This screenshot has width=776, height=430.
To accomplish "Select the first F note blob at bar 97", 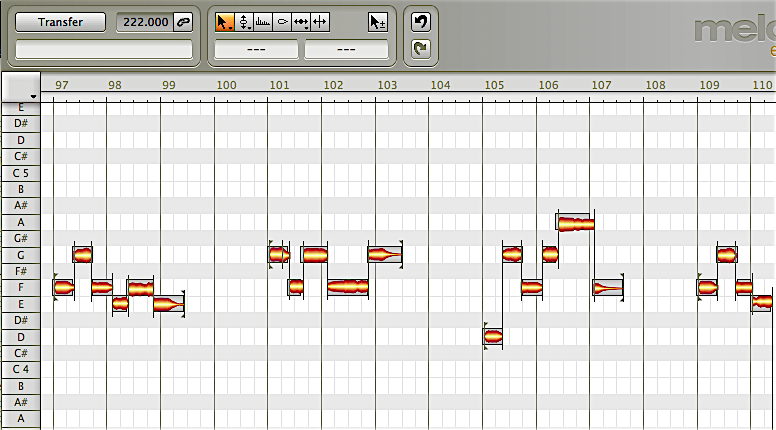I will [63, 287].
